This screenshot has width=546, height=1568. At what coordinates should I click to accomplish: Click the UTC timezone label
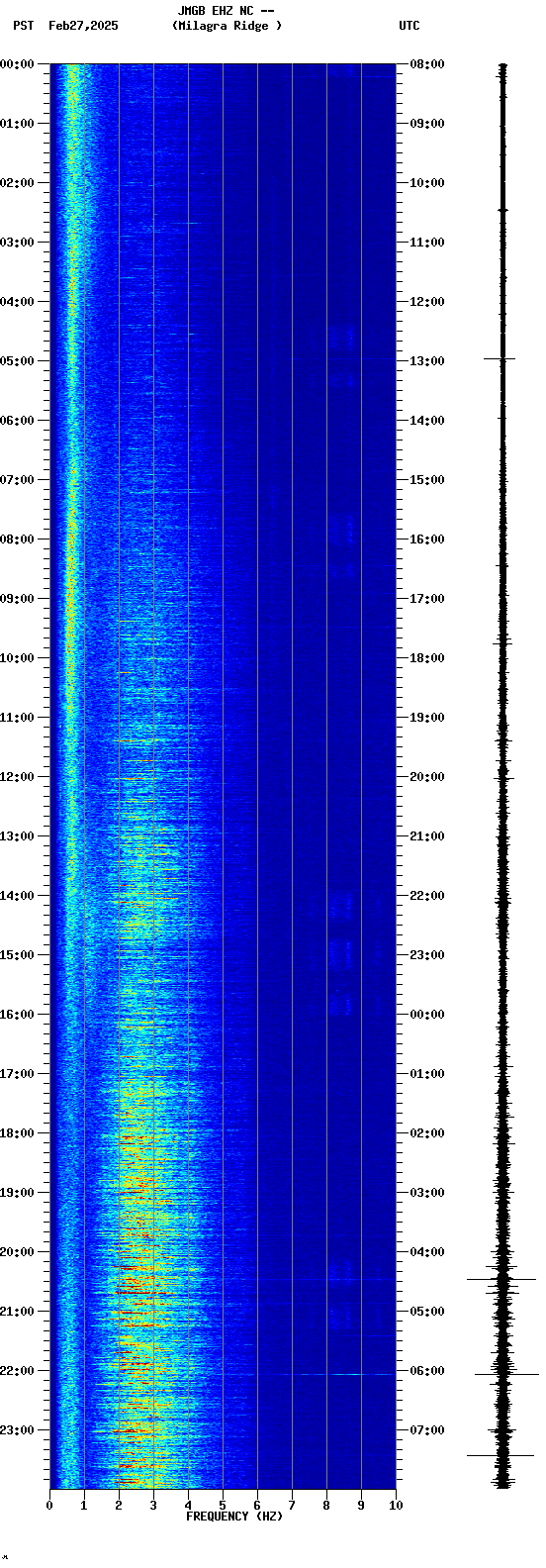click(409, 26)
